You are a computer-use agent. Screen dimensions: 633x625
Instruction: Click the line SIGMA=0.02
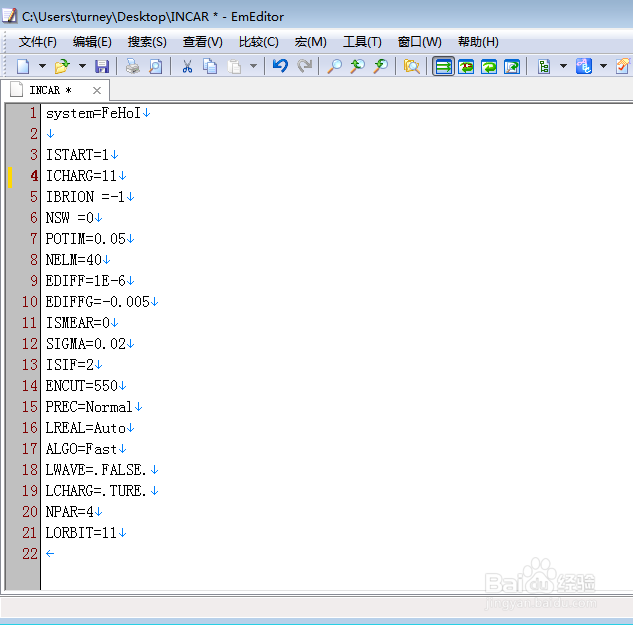[x=85, y=344]
